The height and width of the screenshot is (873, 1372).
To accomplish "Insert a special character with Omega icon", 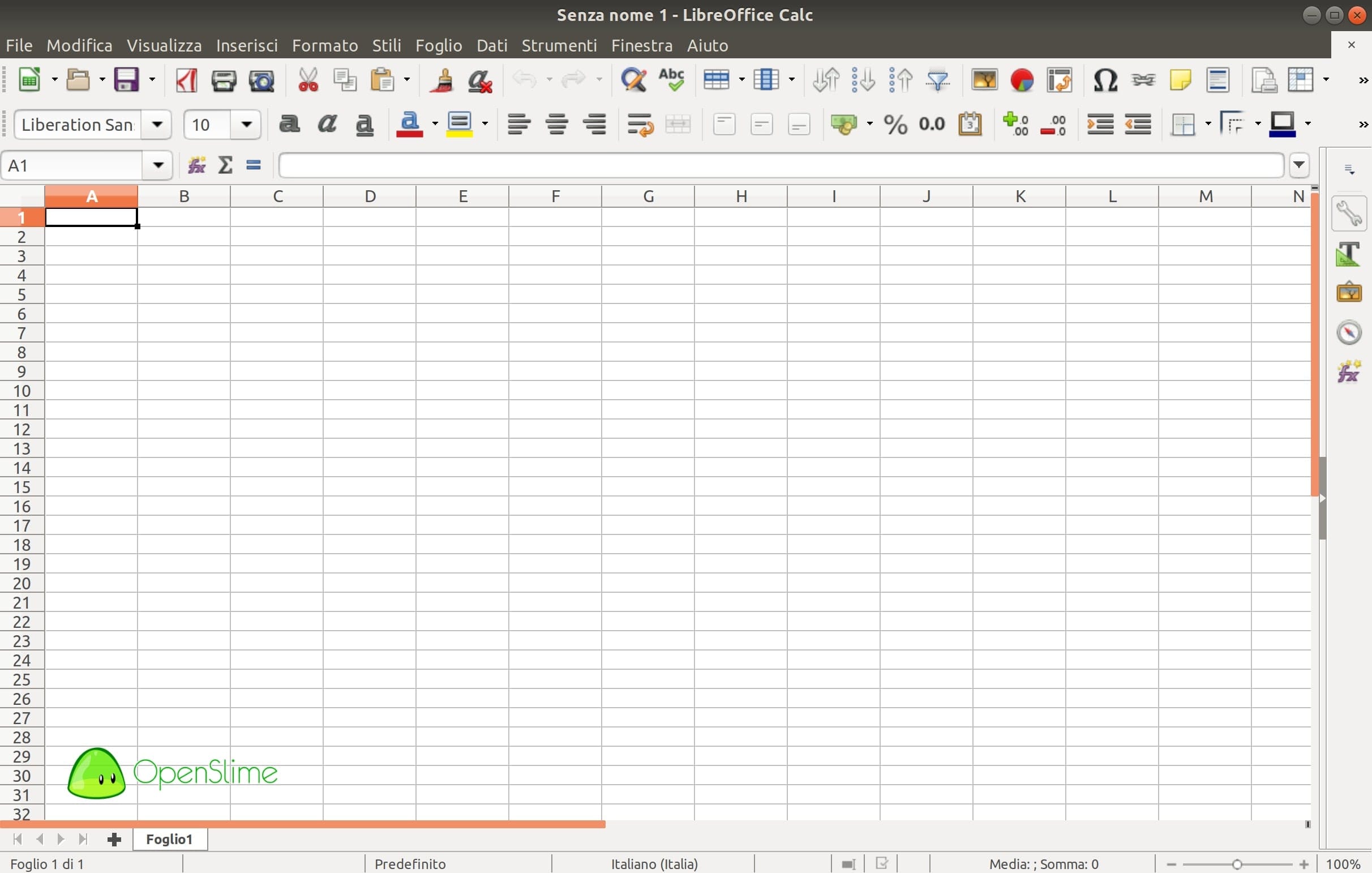I will pos(1104,80).
